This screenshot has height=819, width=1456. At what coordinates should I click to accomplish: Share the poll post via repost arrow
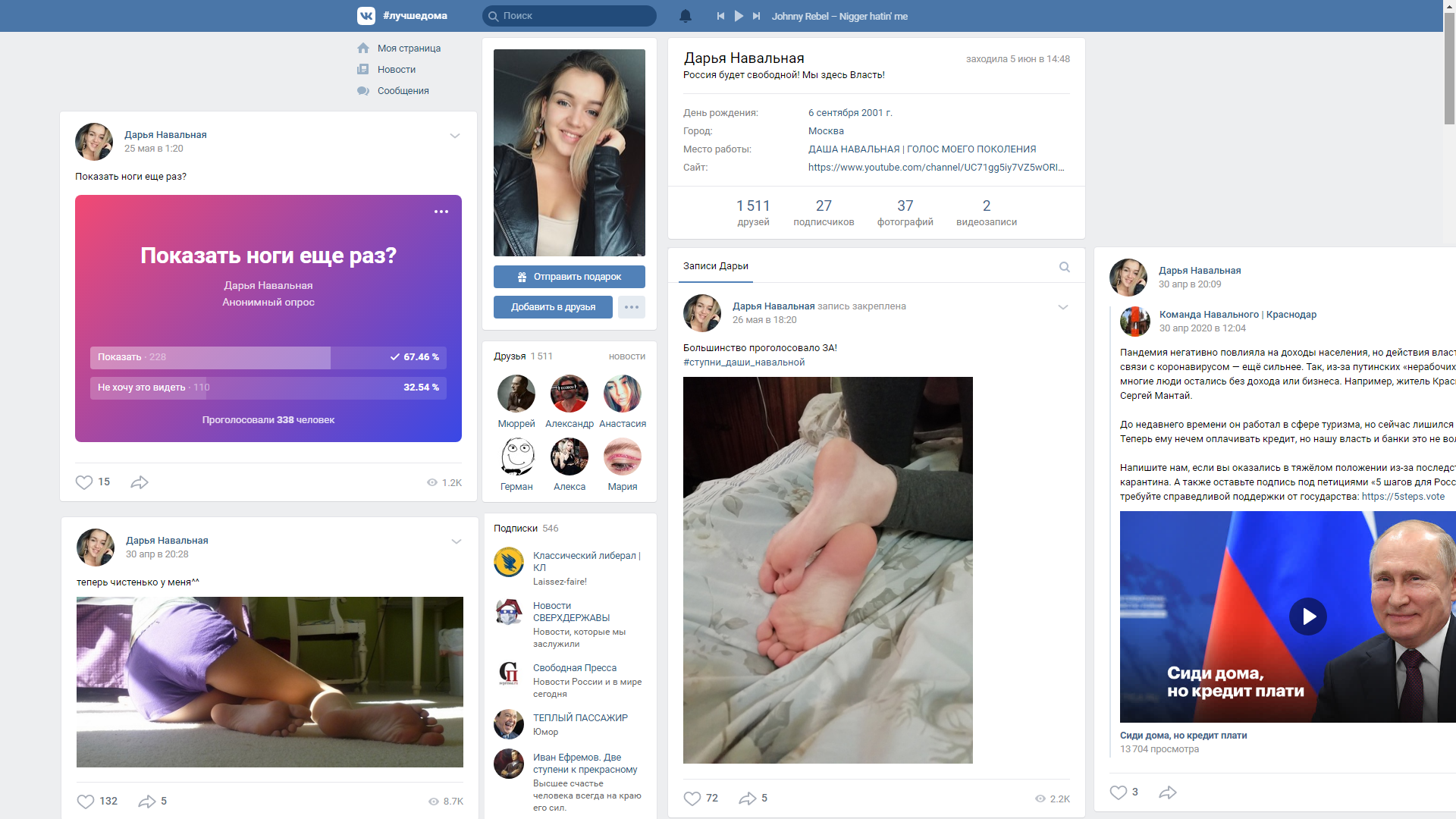coord(140,482)
